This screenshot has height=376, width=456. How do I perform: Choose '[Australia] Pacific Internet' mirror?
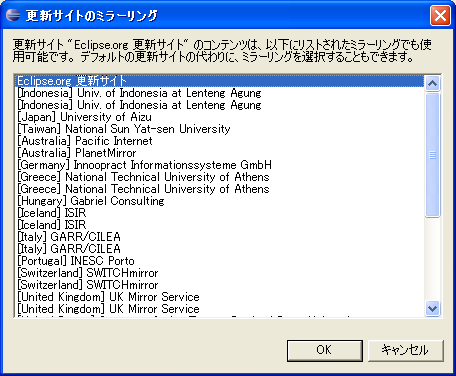coord(220,141)
